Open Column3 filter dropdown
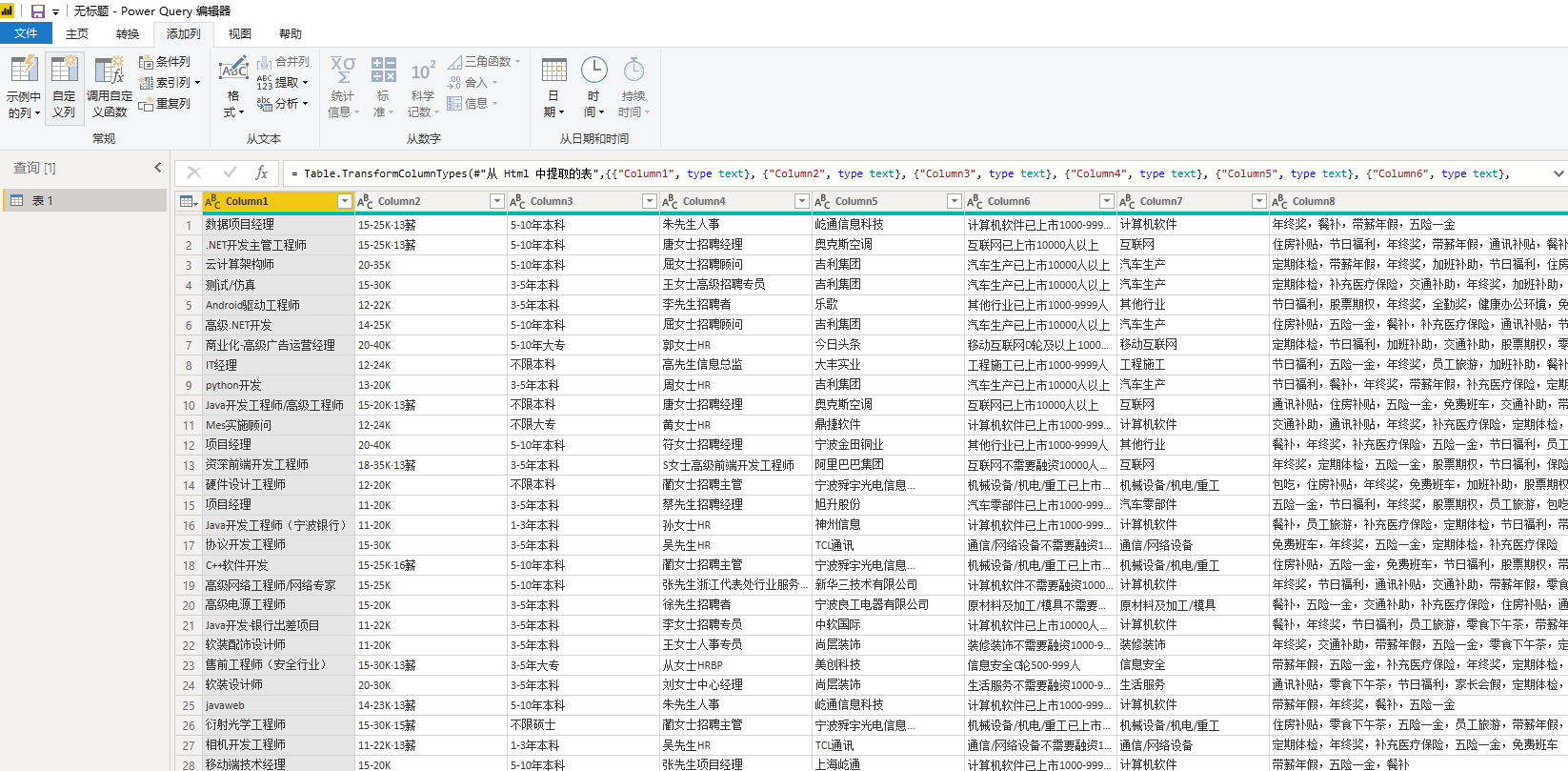1568x771 pixels. coord(650,201)
